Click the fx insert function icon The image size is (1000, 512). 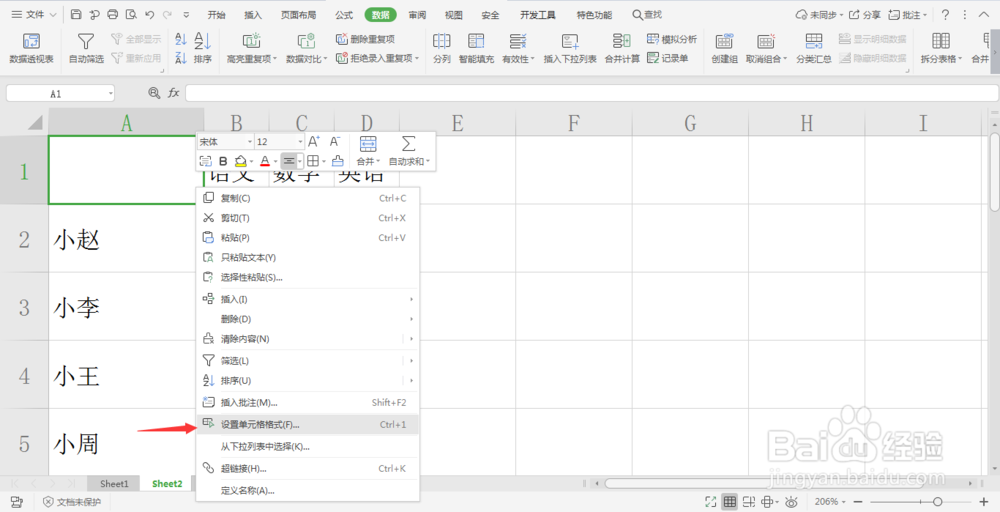tap(173, 93)
